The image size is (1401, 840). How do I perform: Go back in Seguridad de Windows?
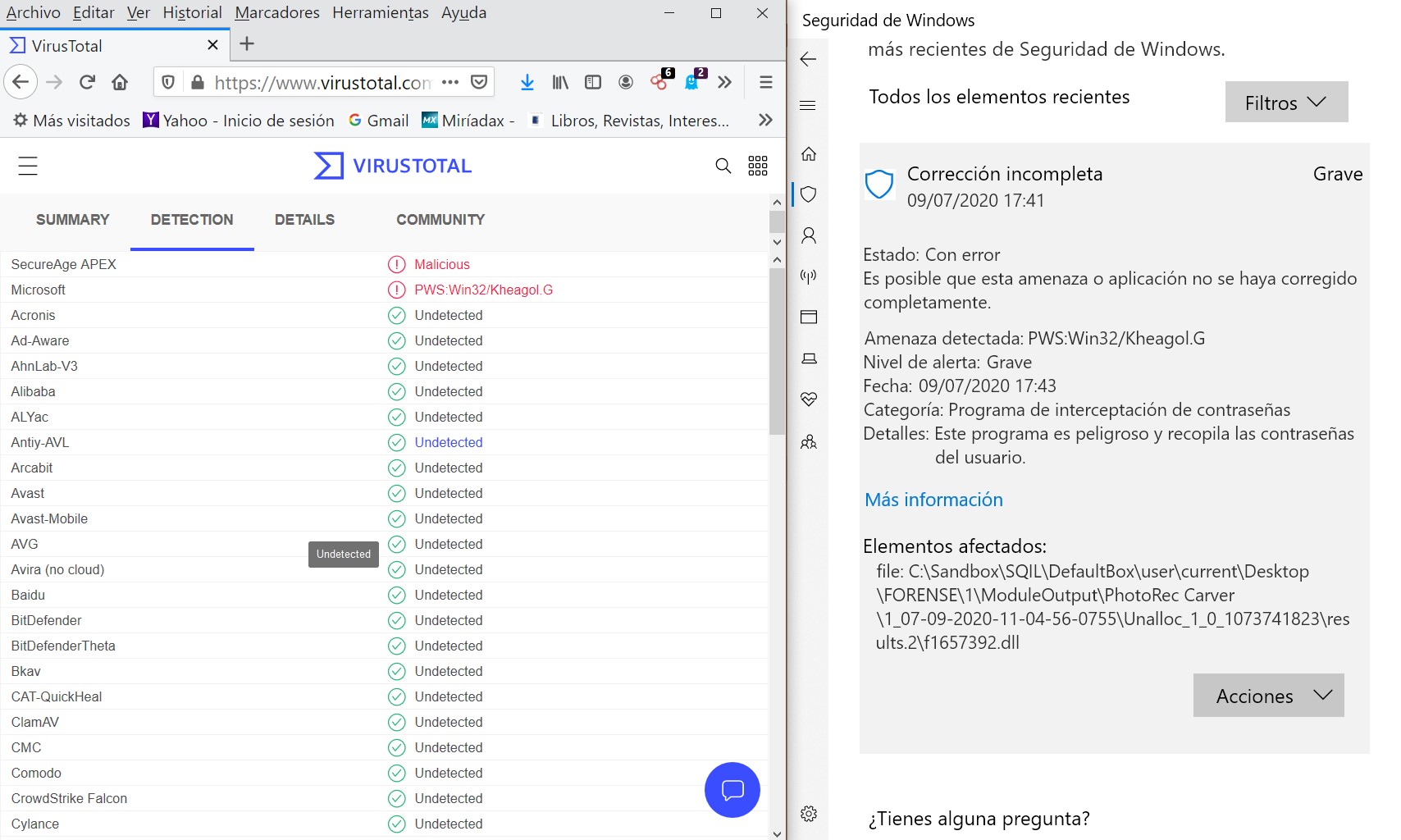pos(808,59)
